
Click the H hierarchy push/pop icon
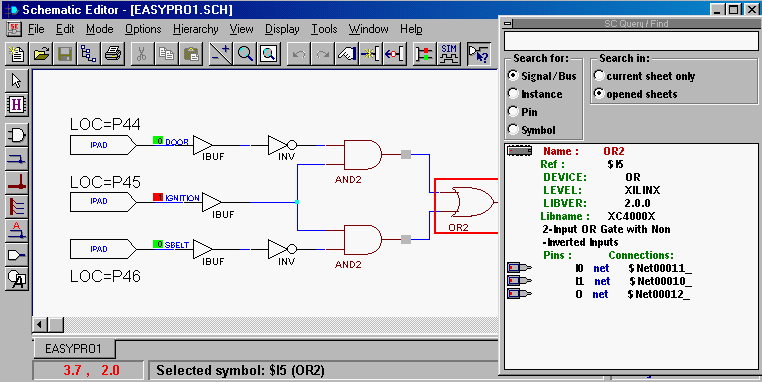point(17,104)
